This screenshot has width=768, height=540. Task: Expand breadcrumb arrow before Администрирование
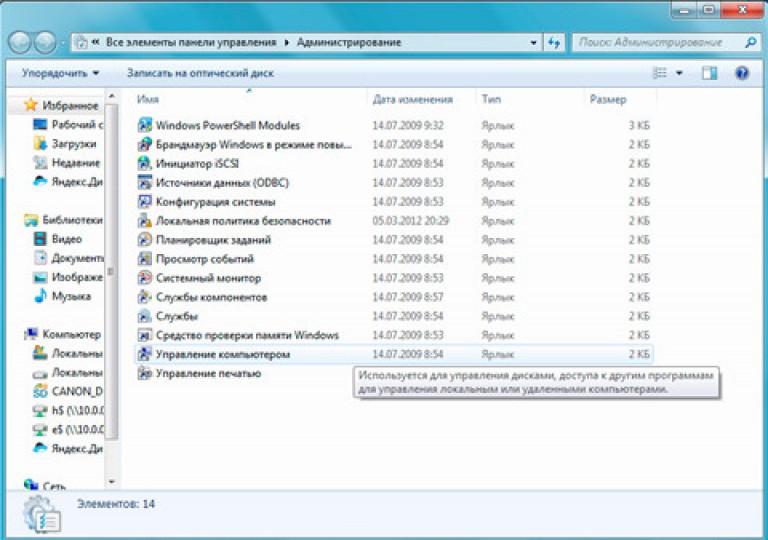[x=287, y=43]
